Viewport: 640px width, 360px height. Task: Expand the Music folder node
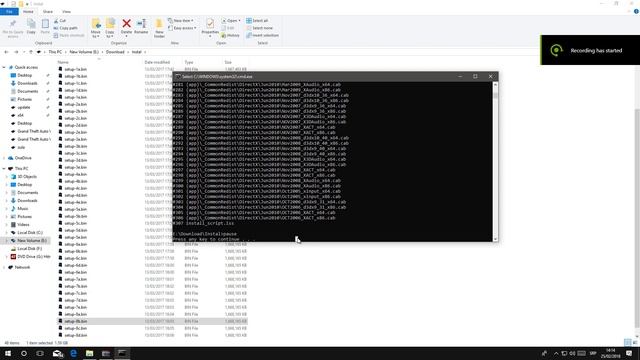pos(7,209)
